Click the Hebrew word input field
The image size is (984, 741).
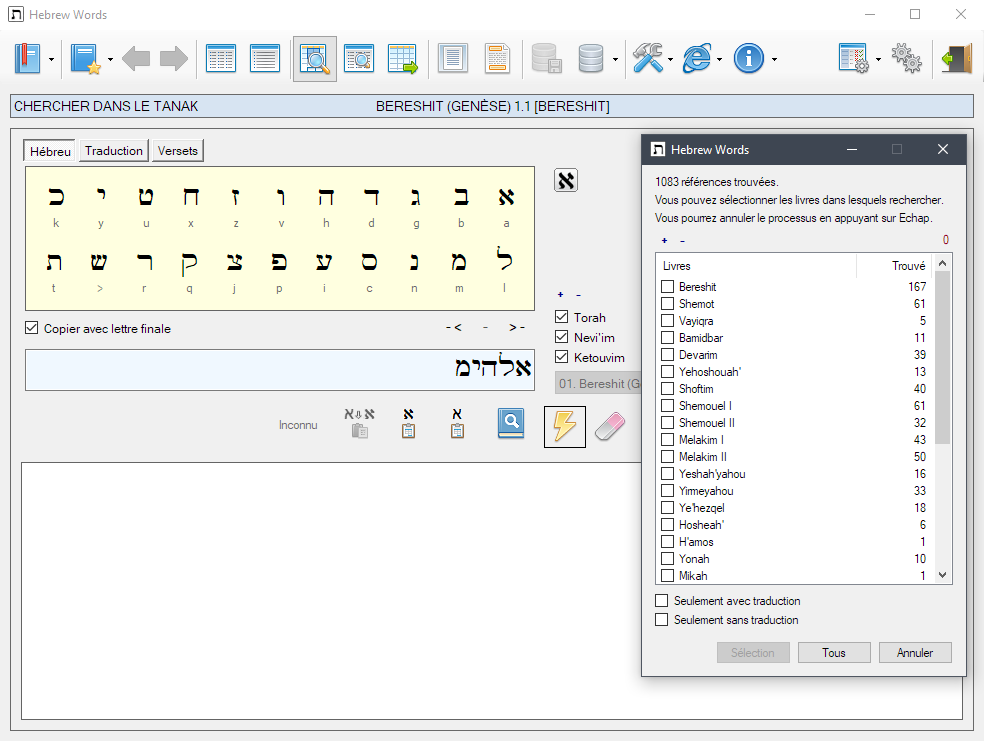point(280,370)
